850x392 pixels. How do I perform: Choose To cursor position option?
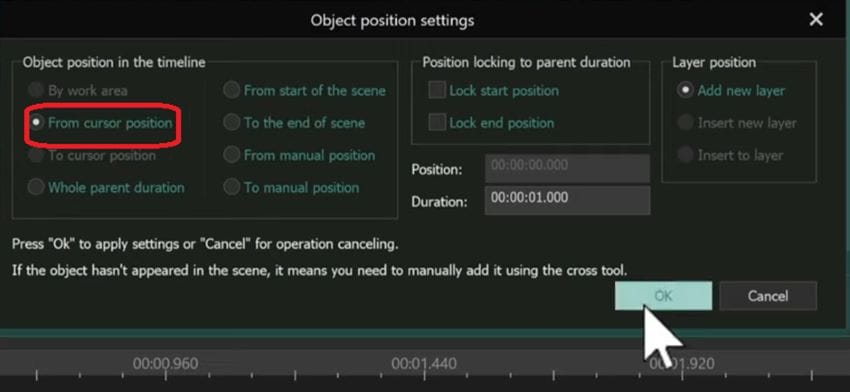pyautogui.click(x=36, y=156)
